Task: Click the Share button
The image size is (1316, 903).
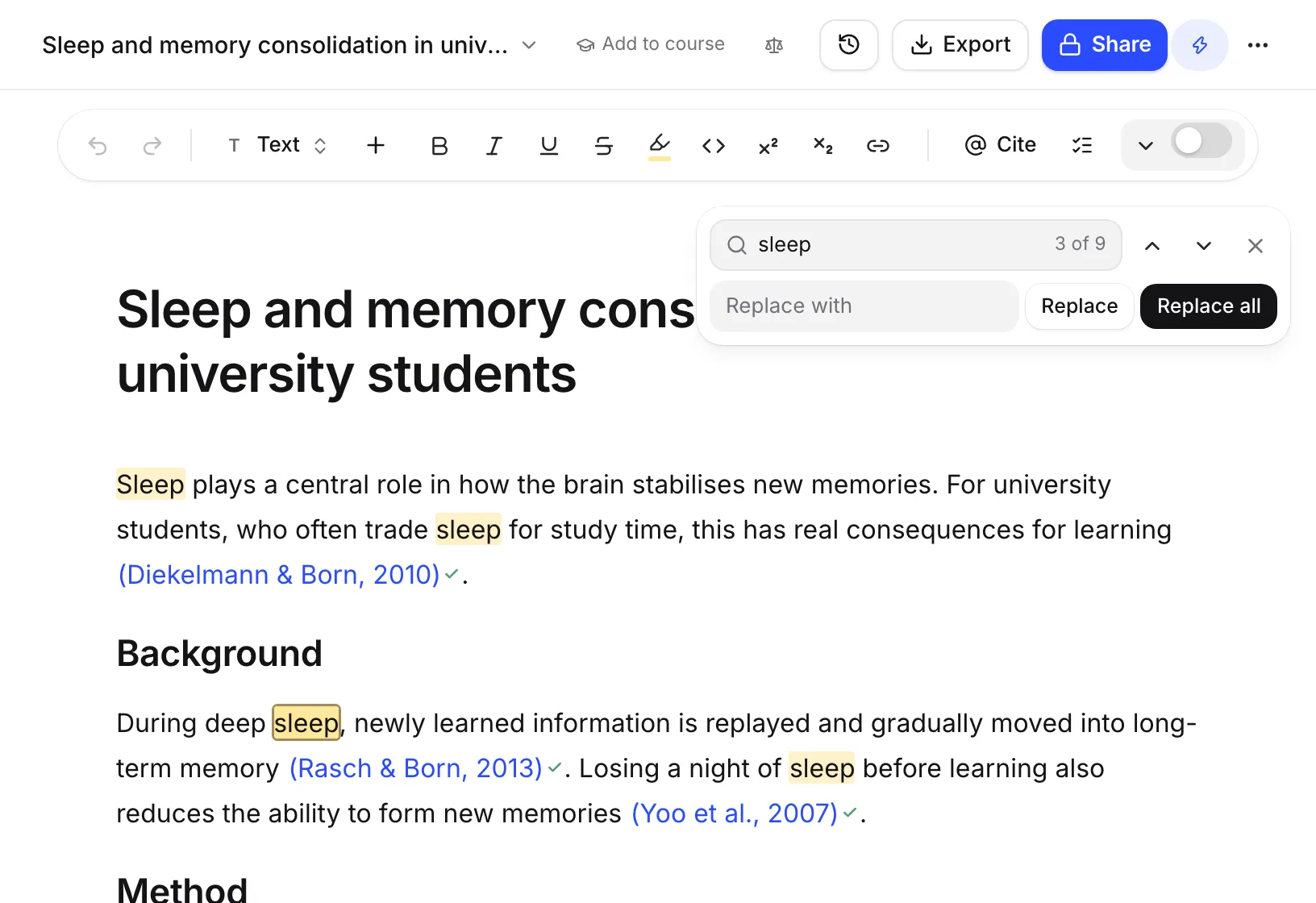Action: click(1105, 45)
